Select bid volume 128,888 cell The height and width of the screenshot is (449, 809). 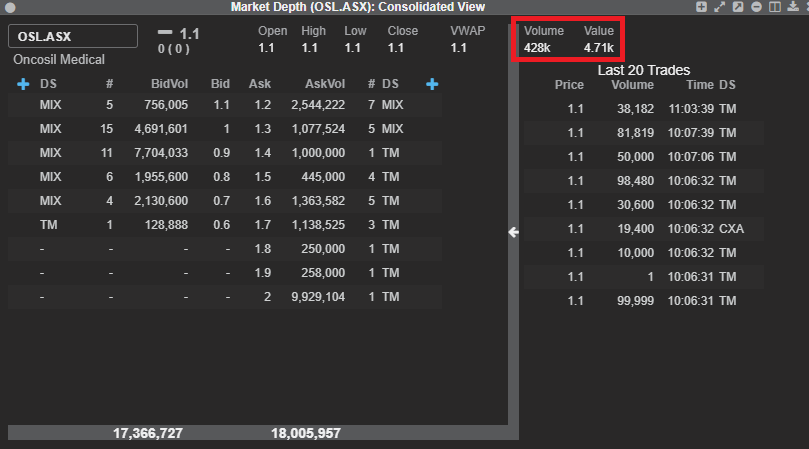pyautogui.click(x=166, y=224)
